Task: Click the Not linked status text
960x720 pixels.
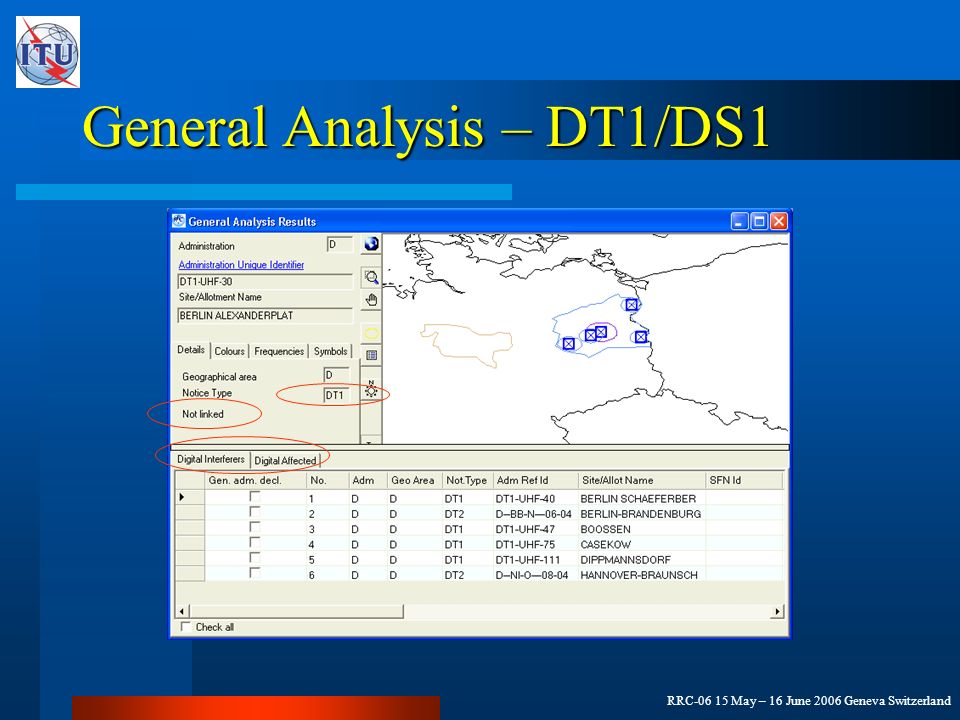Action: (x=203, y=414)
